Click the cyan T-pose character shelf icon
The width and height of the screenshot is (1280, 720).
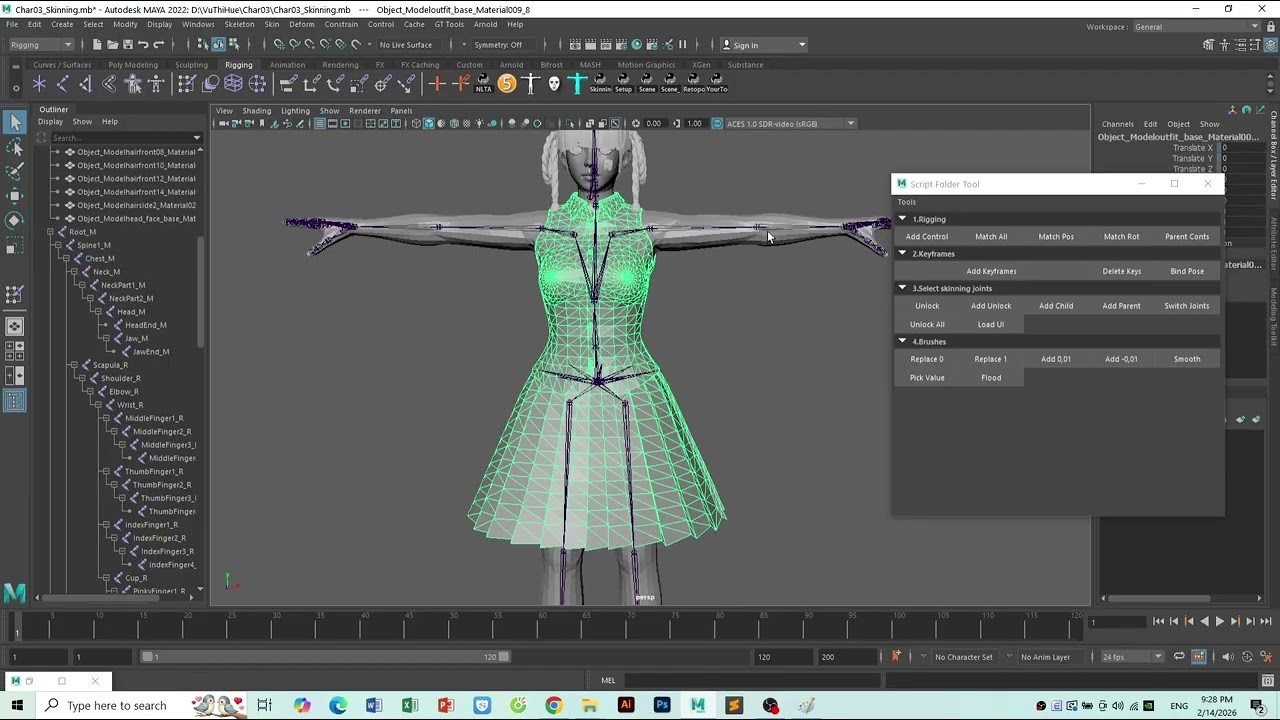click(577, 84)
